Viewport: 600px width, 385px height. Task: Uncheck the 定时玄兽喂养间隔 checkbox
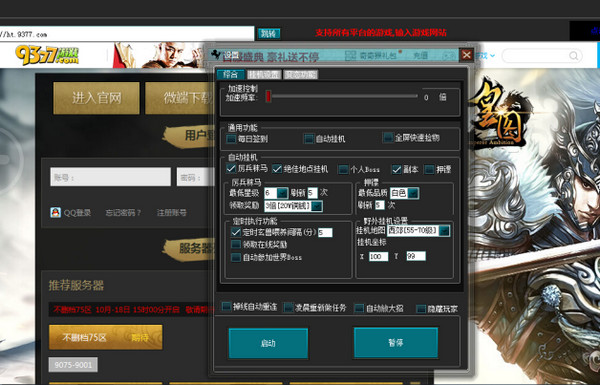[x=236, y=232]
